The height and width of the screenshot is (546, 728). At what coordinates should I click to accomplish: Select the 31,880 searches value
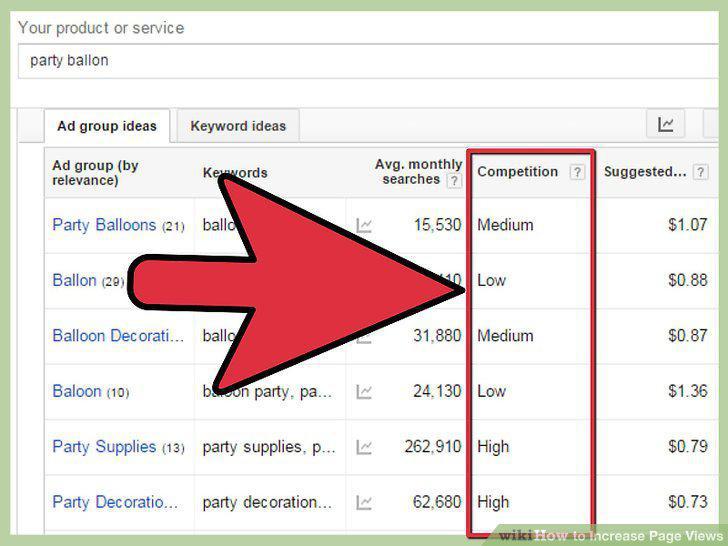[x=437, y=336]
